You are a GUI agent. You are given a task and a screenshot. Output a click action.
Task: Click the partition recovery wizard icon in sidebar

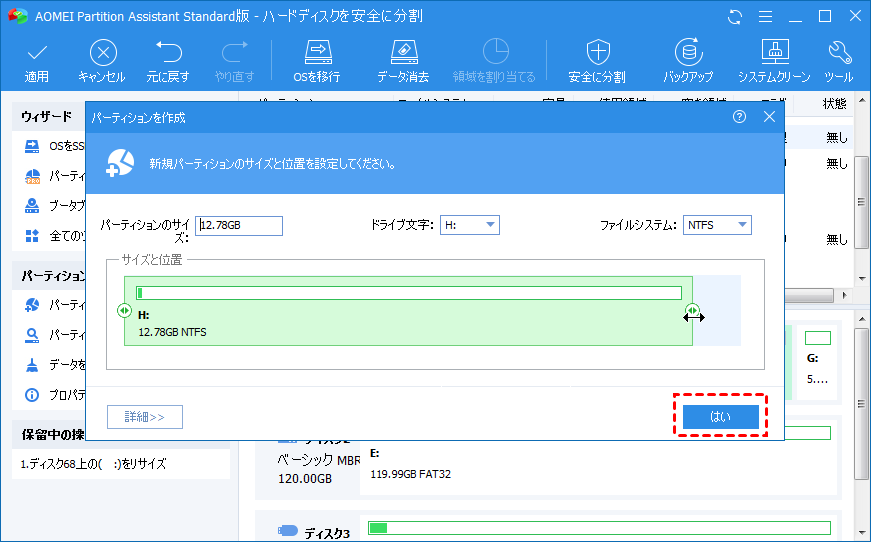click(32, 177)
